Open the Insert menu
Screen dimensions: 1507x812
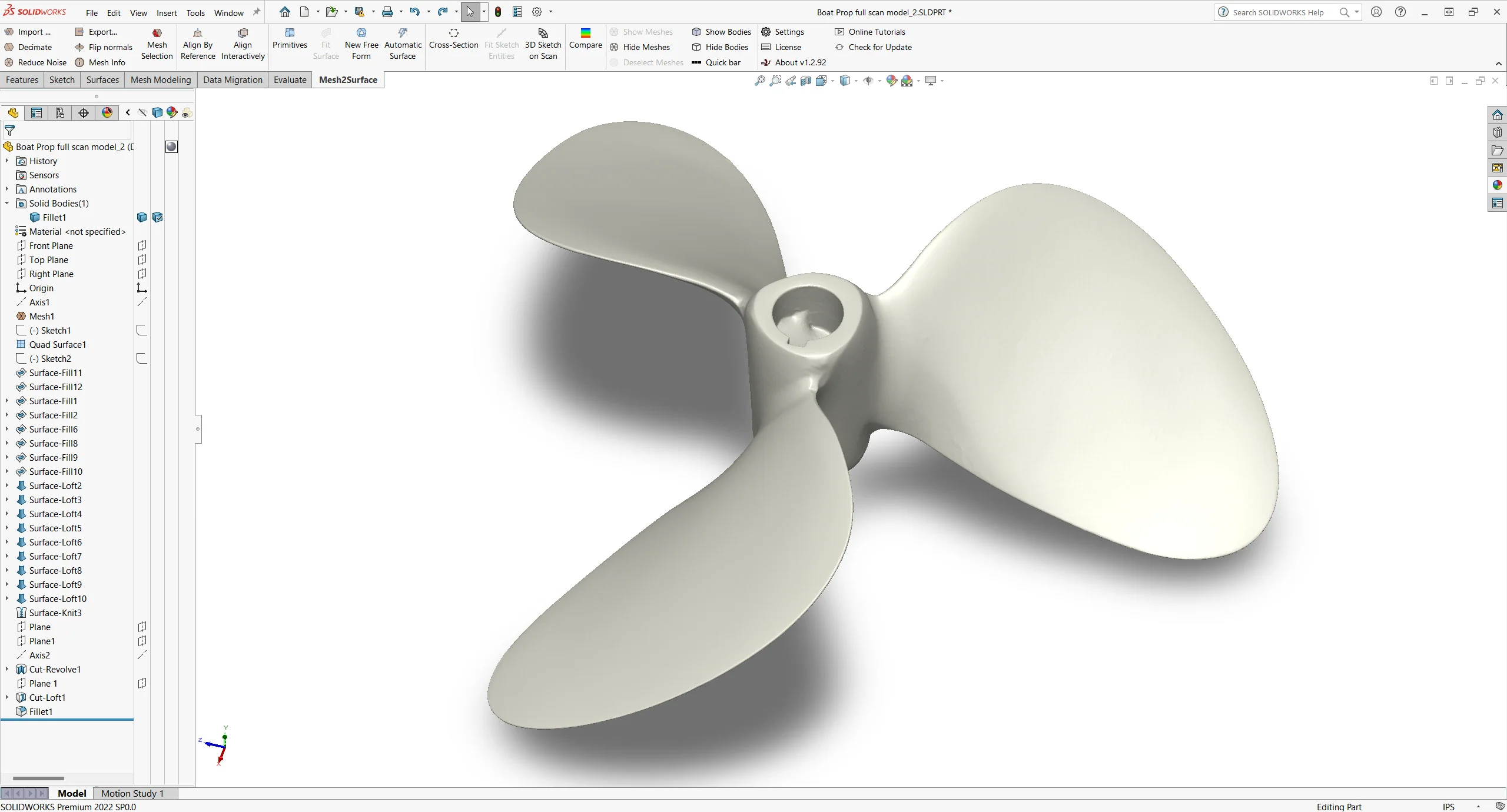click(166, 12)
